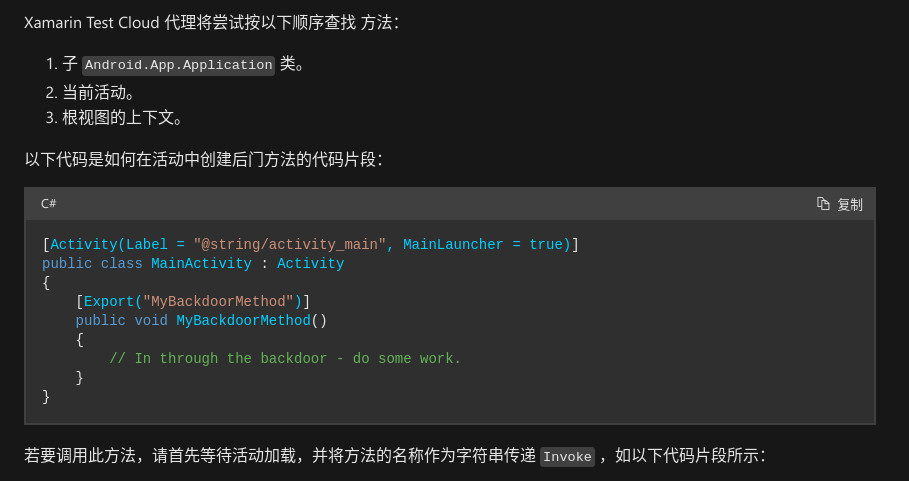The width and height of the screenshot is (909, 481).
Task: Click the 若要调用此方法 paragraph
Action: [x=395, y=456]
